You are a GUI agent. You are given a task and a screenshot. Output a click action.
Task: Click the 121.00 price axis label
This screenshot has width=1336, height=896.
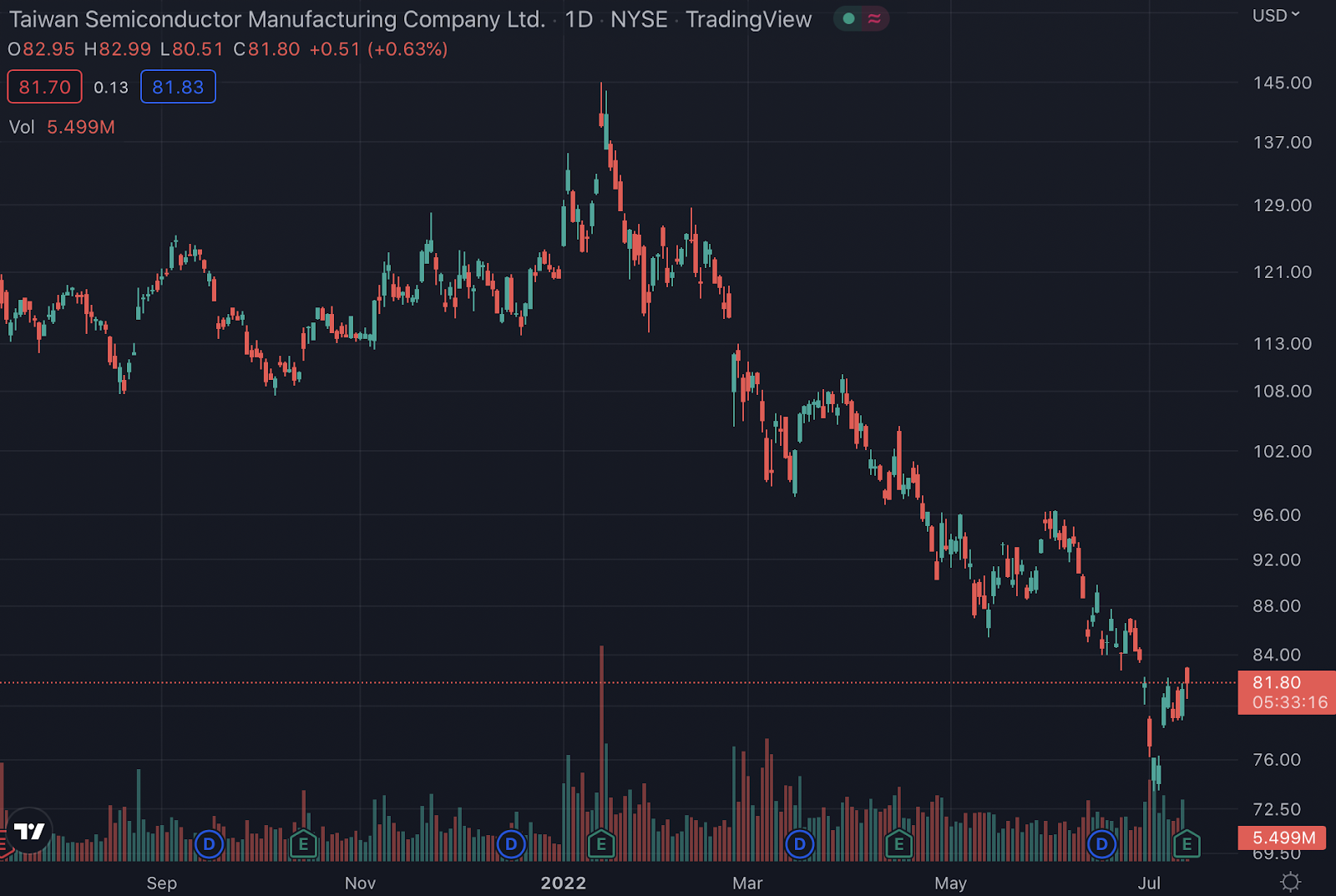coord(1282,271)
